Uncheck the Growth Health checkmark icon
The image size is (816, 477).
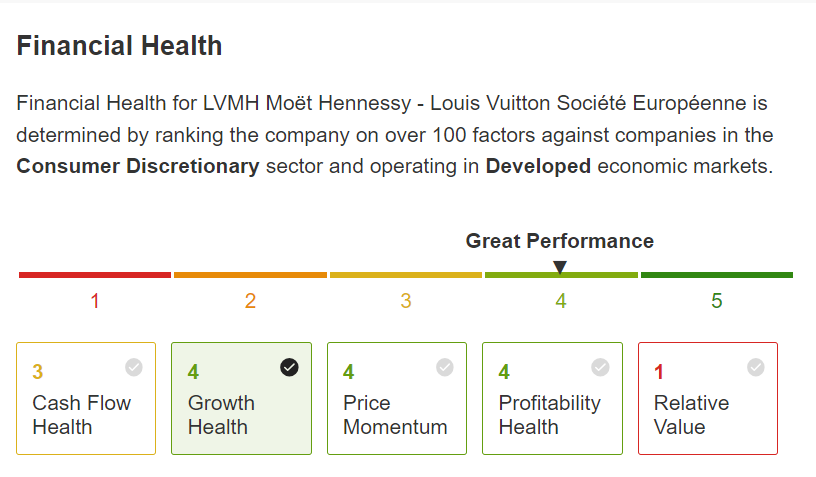coord(289,367)
